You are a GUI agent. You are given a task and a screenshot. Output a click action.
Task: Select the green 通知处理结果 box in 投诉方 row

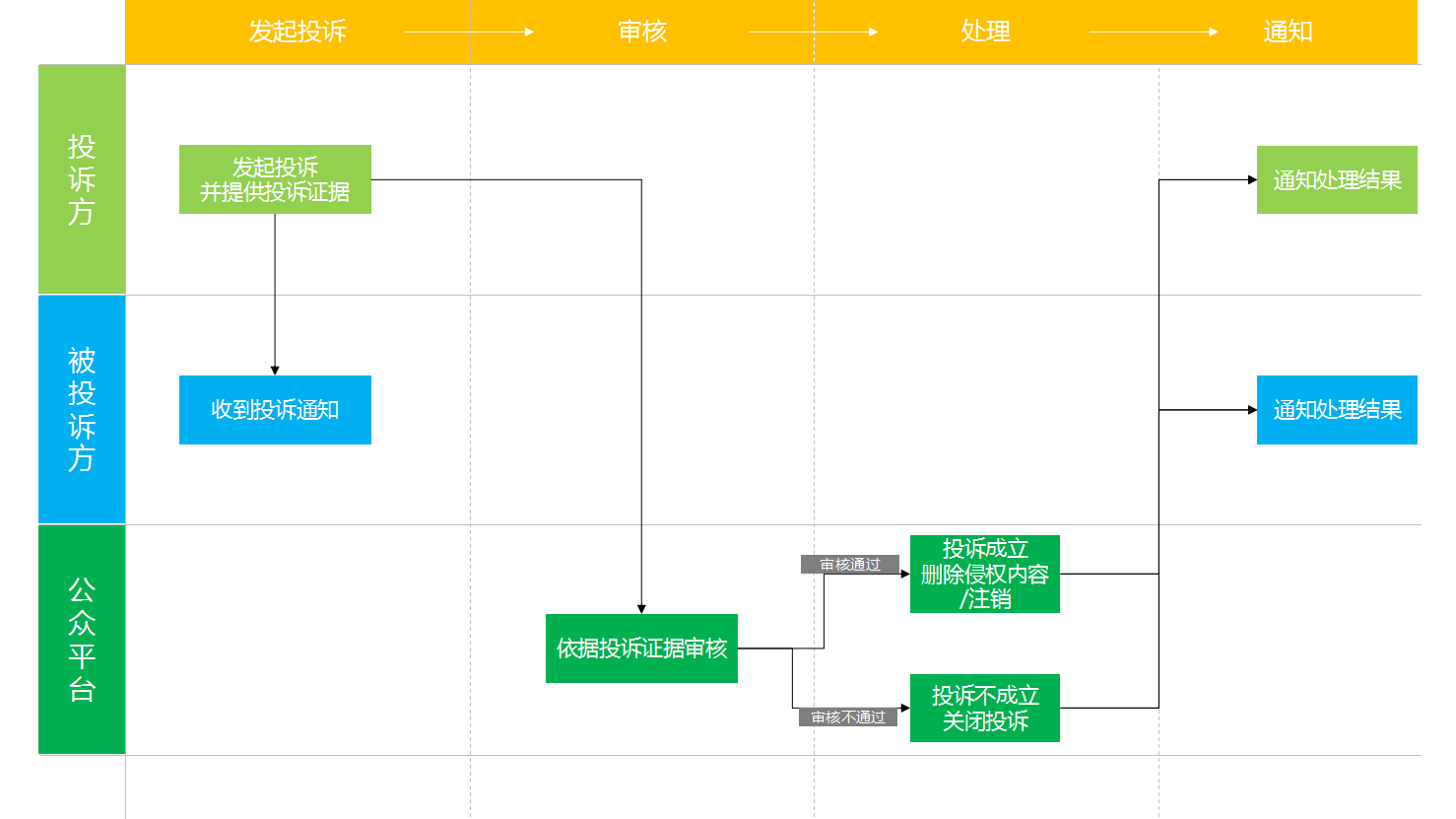tap(1337, 179)
